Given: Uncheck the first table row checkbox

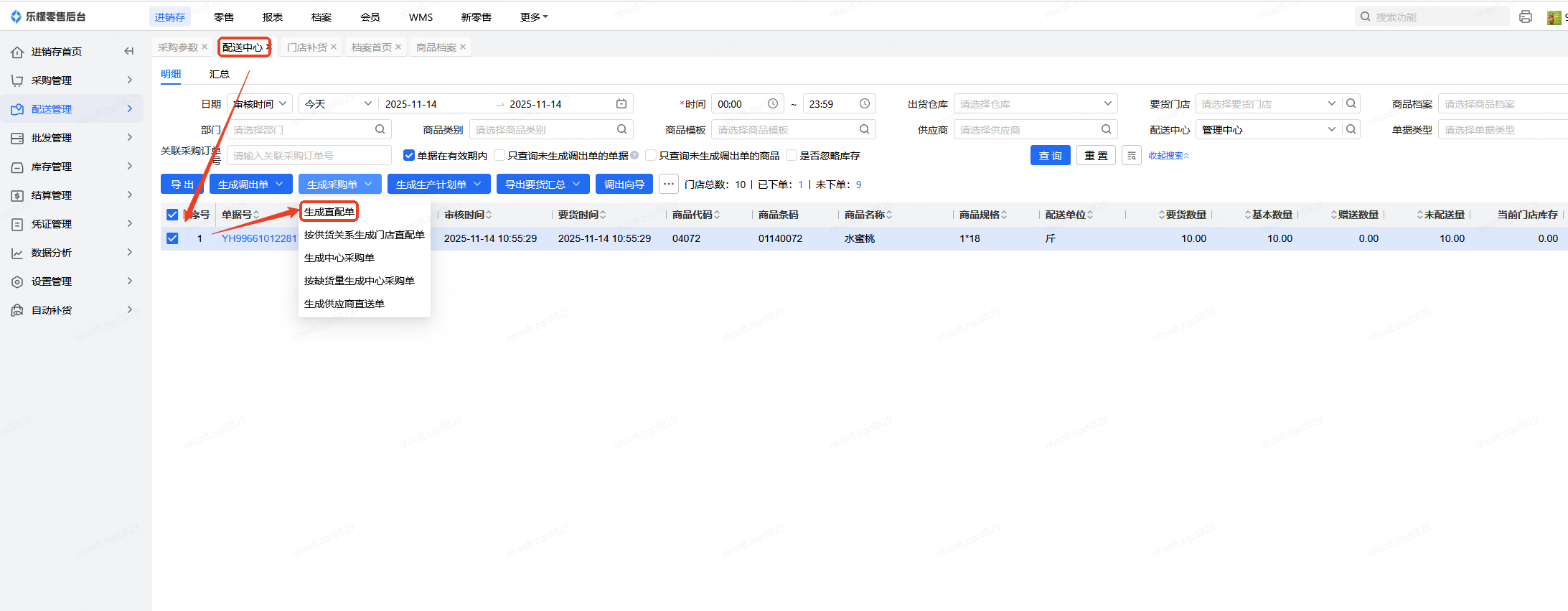Looking at the screenshot, I should pyautogui.click(x=172, y=238).
